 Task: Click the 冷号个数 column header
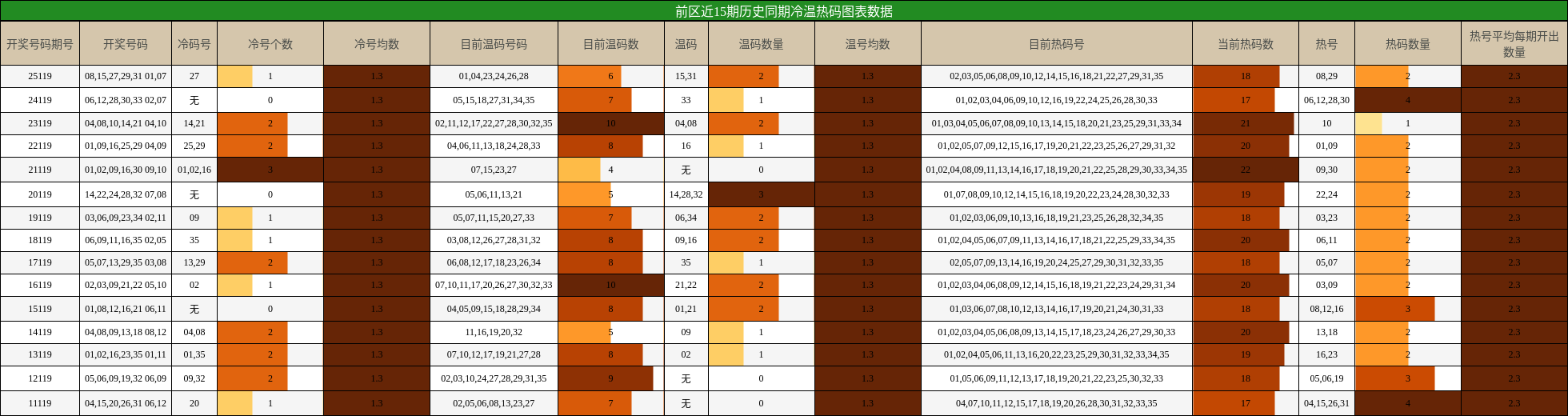[270, 44]
